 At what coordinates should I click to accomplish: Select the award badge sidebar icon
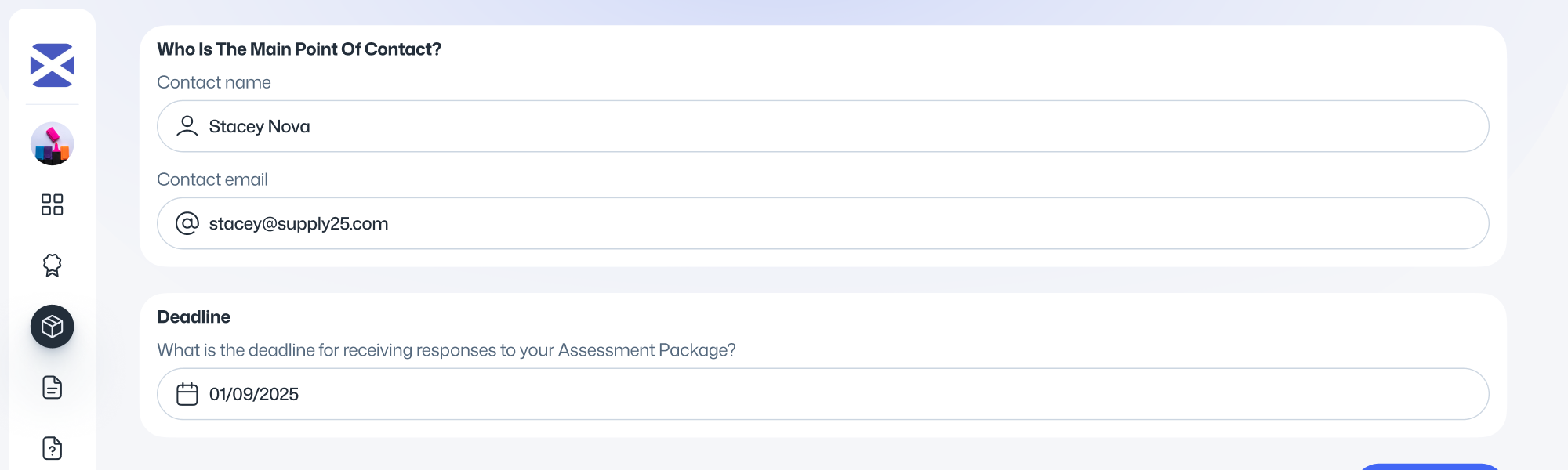tap(52, 266)
